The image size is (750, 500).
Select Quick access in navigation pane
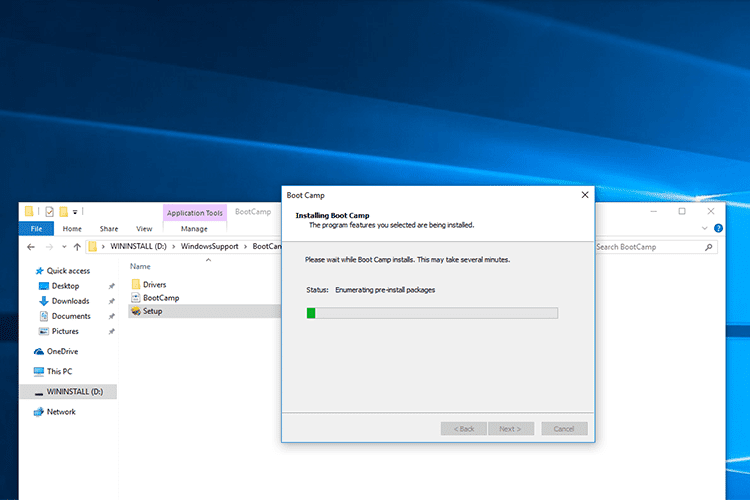pyautogui.click(x=68, y=271)
